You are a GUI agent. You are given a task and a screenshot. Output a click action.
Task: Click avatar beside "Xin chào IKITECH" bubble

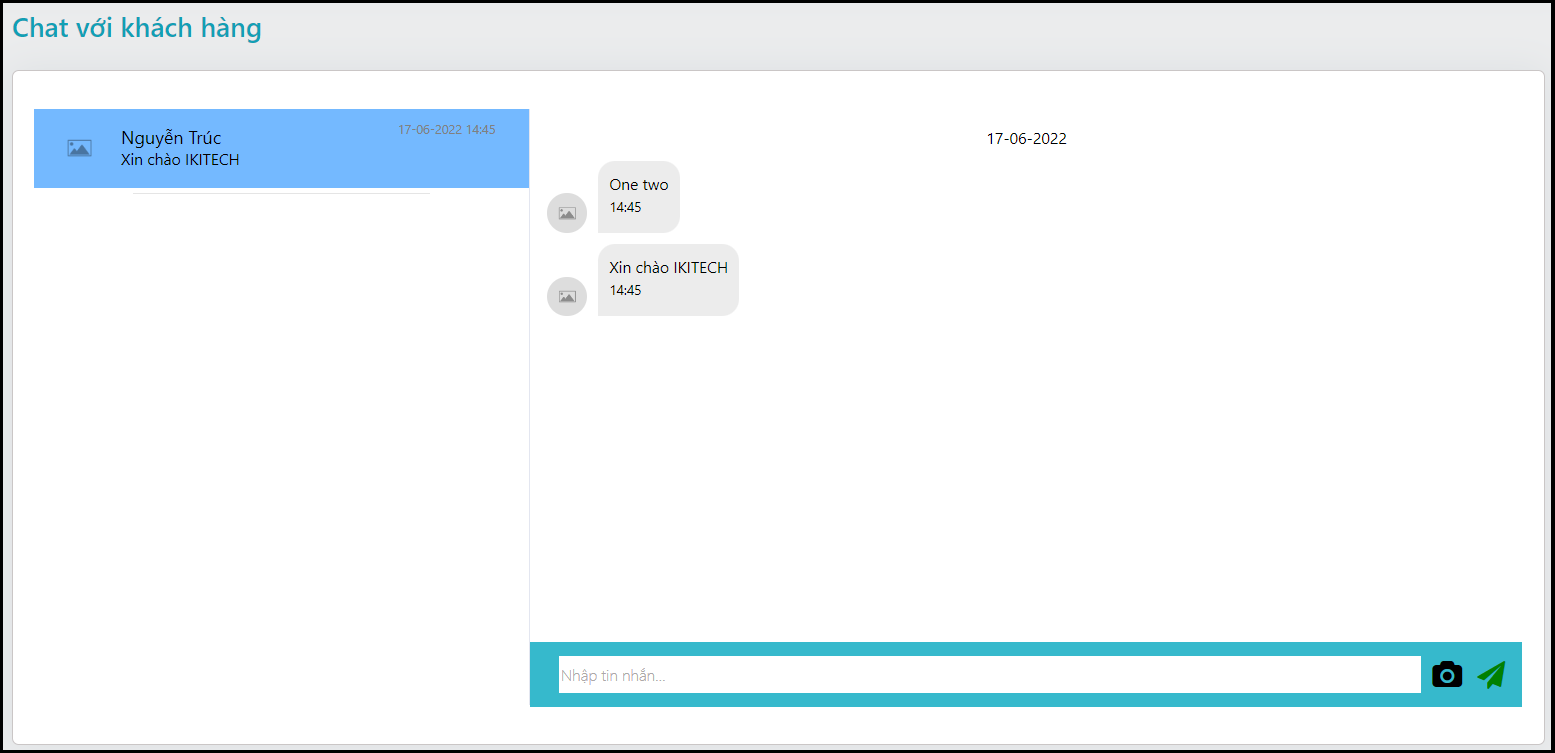(x=567, y=297)
